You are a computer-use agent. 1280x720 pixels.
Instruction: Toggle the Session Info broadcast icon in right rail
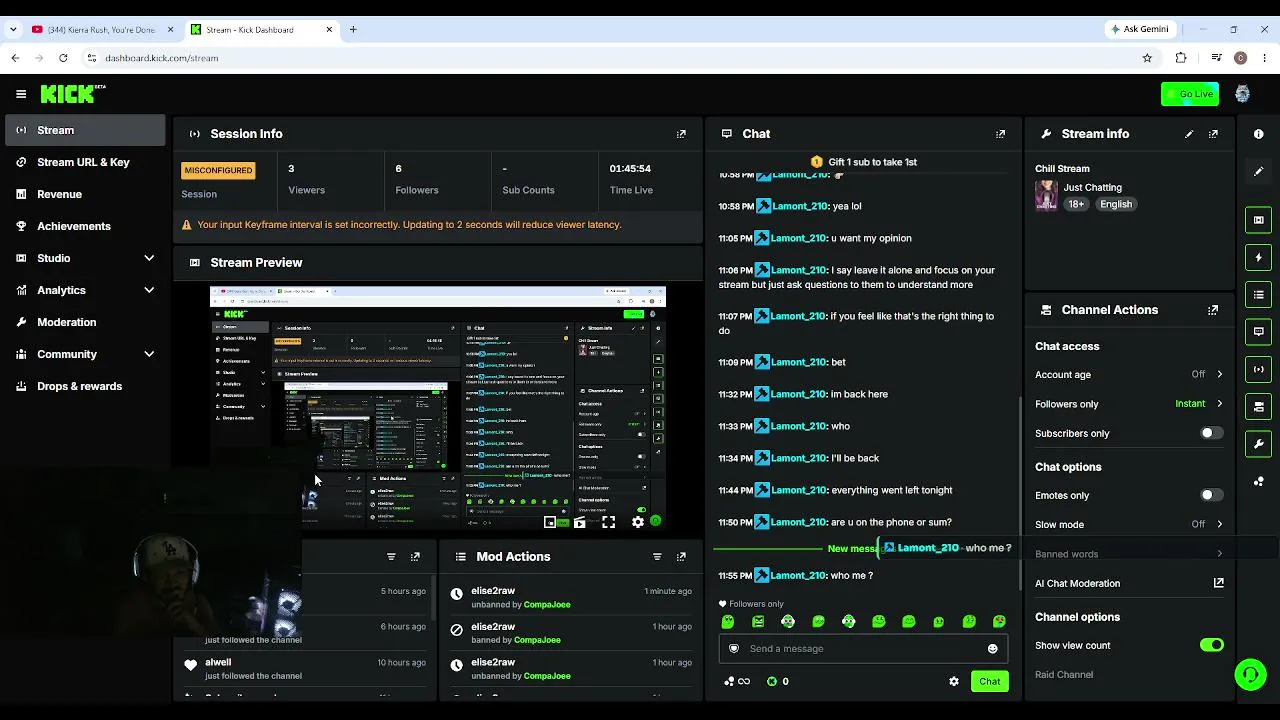click(1258, 369)
